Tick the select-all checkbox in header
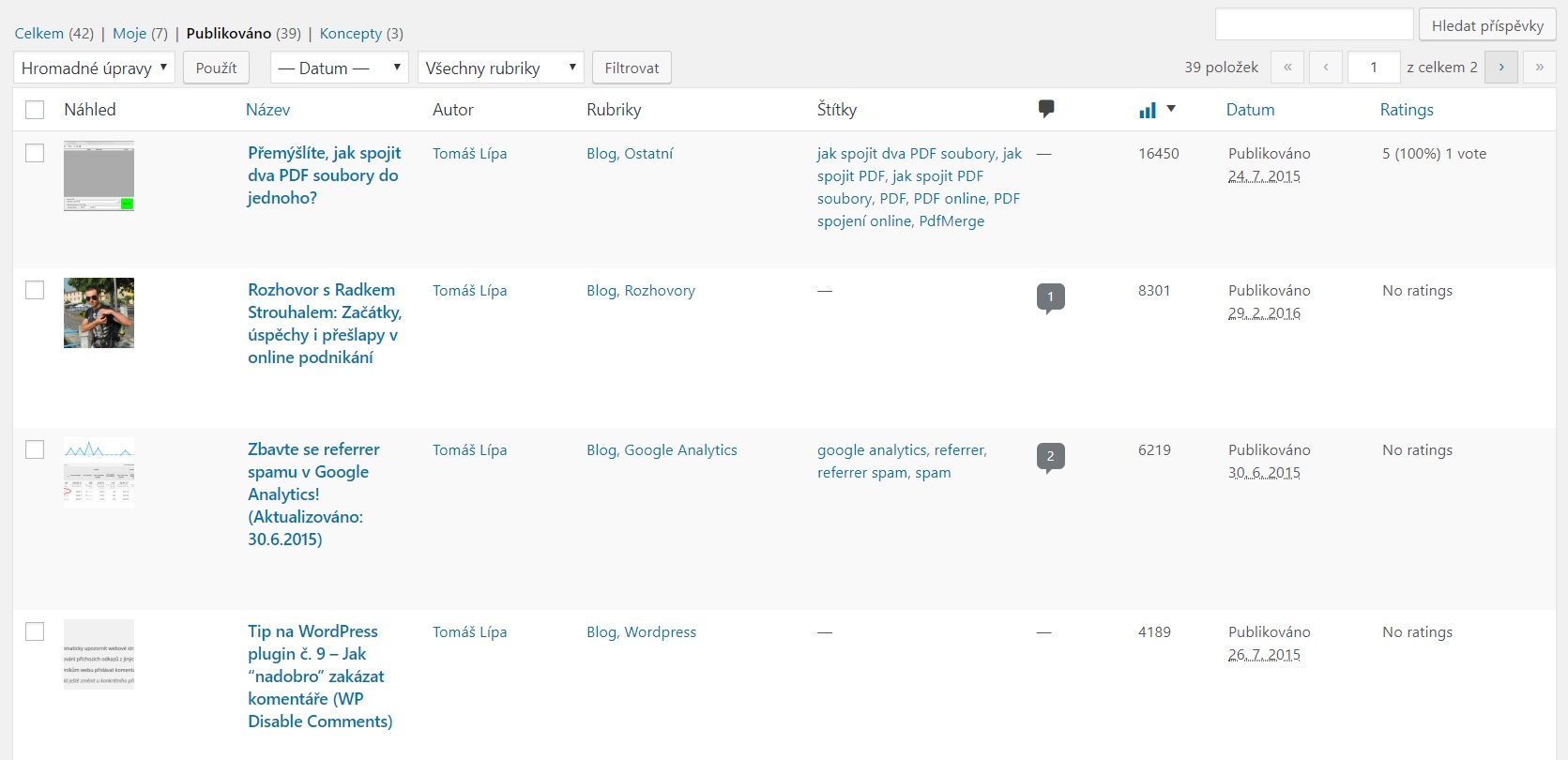Viewport: 1568px width, 760px height. click(35, 110)
